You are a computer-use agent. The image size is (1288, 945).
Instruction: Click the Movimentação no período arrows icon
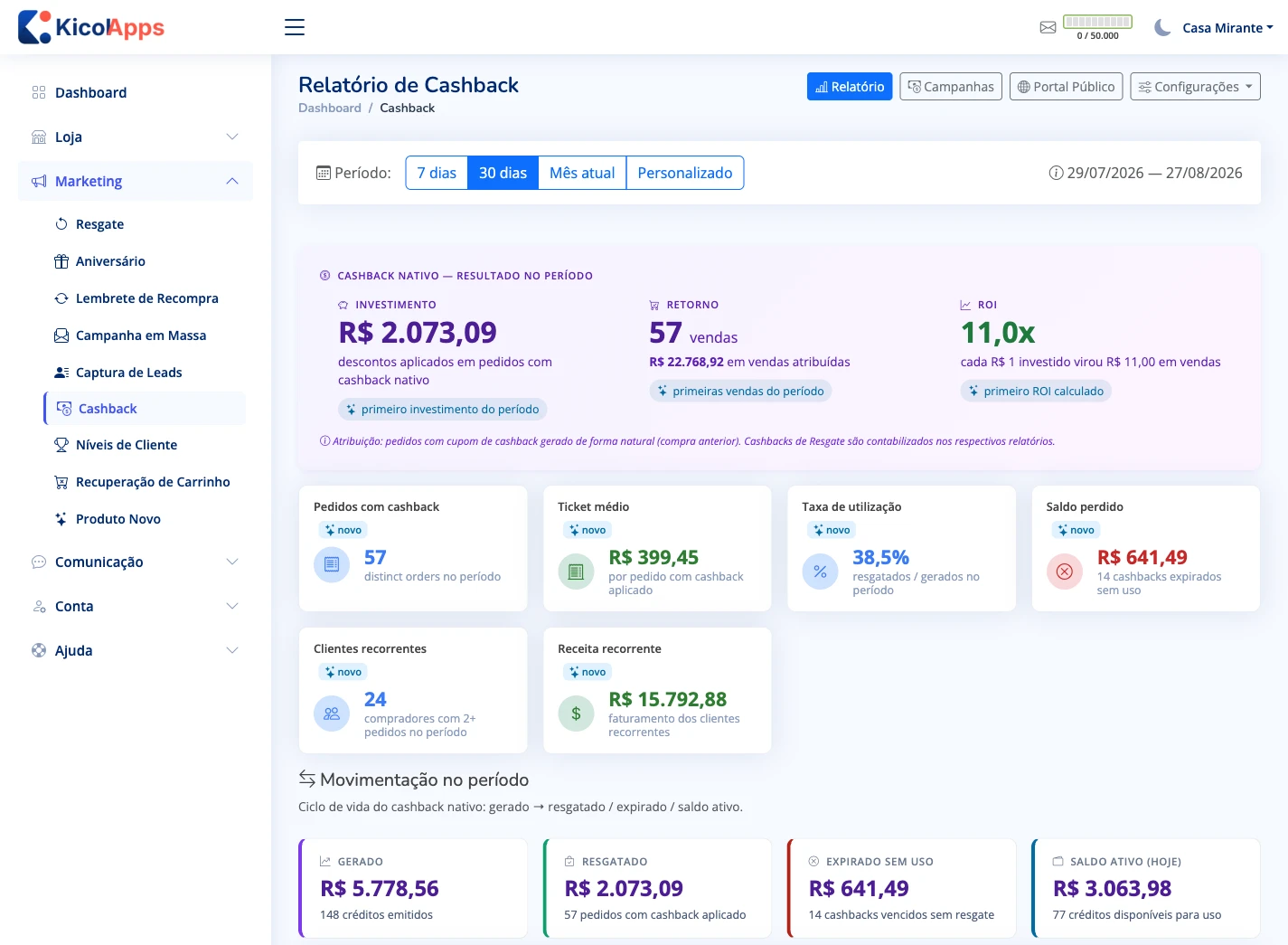pos(307,779)
